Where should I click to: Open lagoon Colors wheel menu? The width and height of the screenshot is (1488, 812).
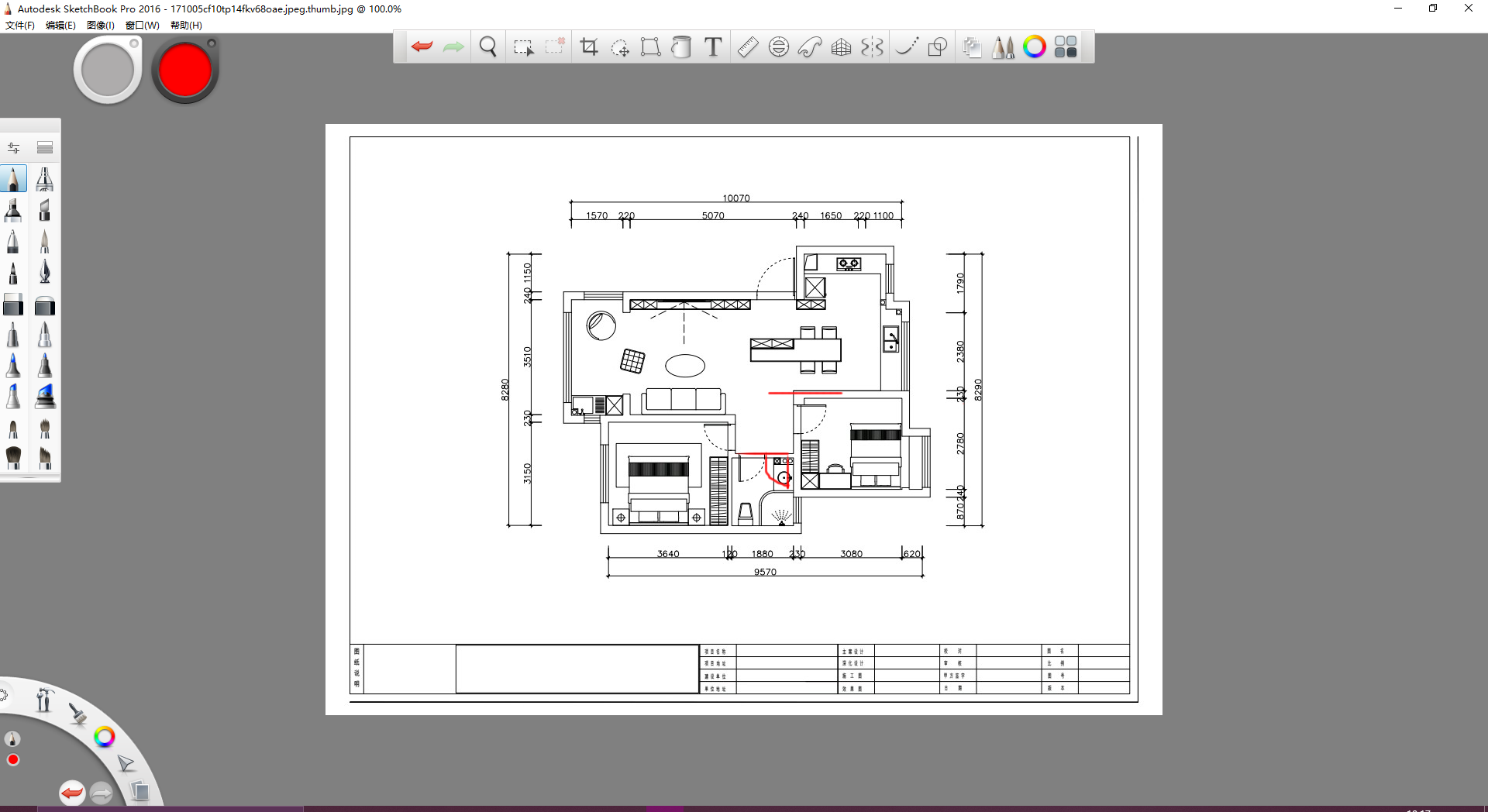pyautogui.click(x=104, y=736)
